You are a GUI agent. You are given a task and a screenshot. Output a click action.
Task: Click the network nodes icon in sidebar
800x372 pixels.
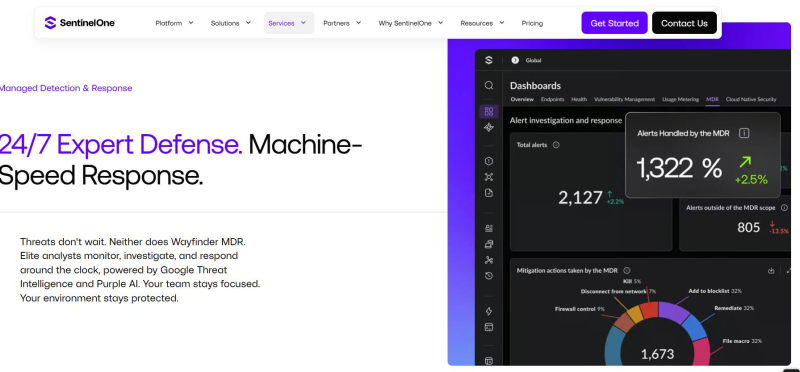(489, 260)
